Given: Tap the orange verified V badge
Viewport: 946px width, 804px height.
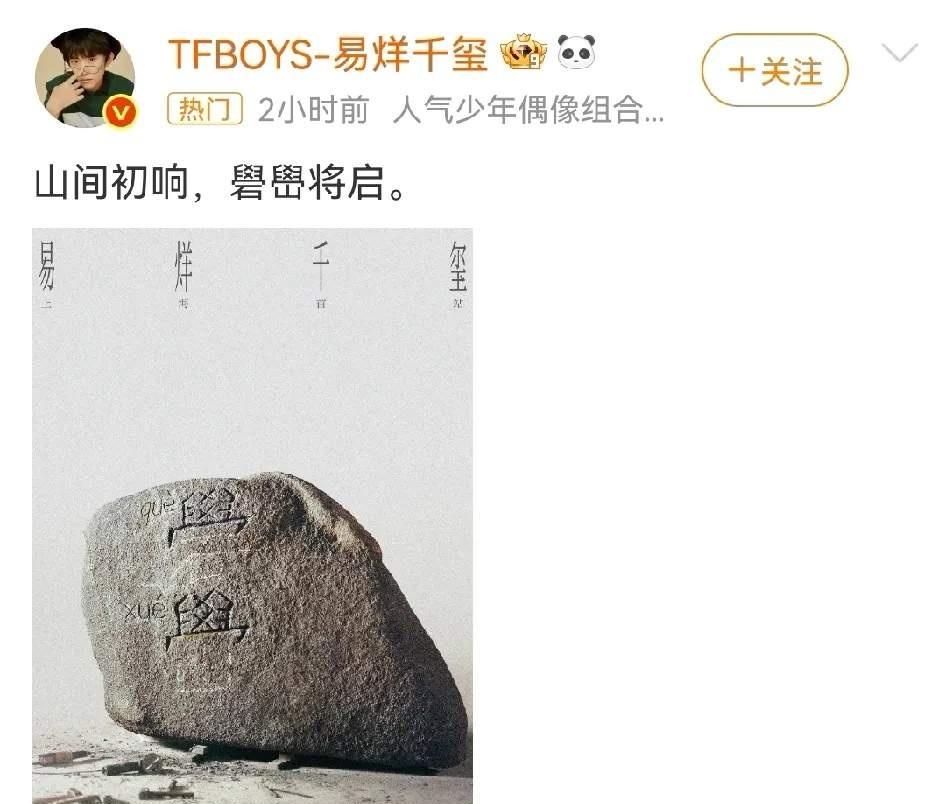Looking at the screenshot, I should pyautogui.click(x=121, y=112).
